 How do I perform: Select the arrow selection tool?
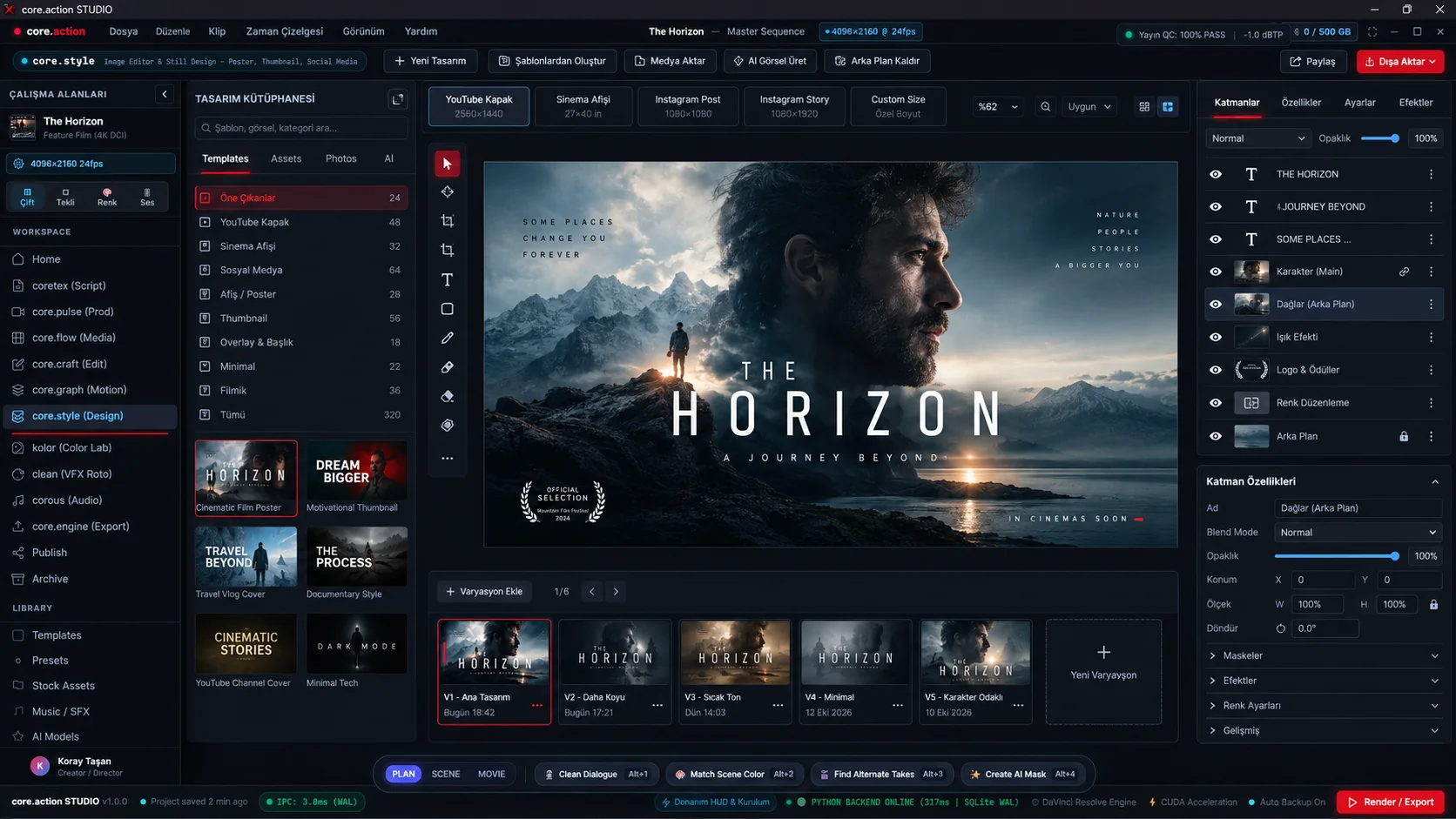(x=447, y=164)
